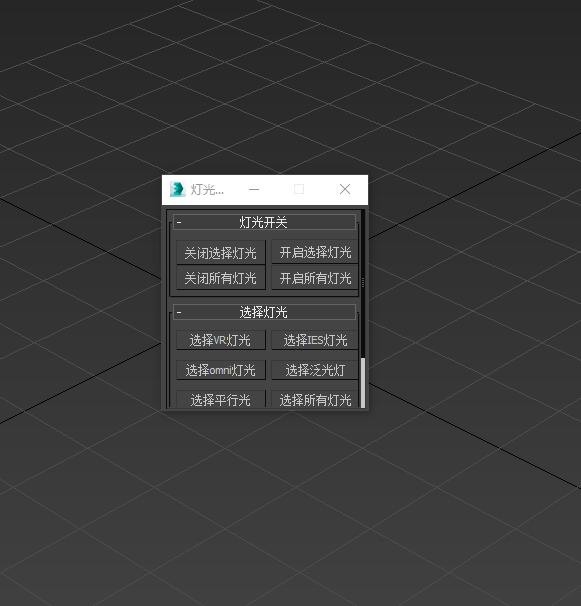This screenshot has height=606, width=581.
Task: Select flood lights with 选择泛光灯
Action: [315, 370]
